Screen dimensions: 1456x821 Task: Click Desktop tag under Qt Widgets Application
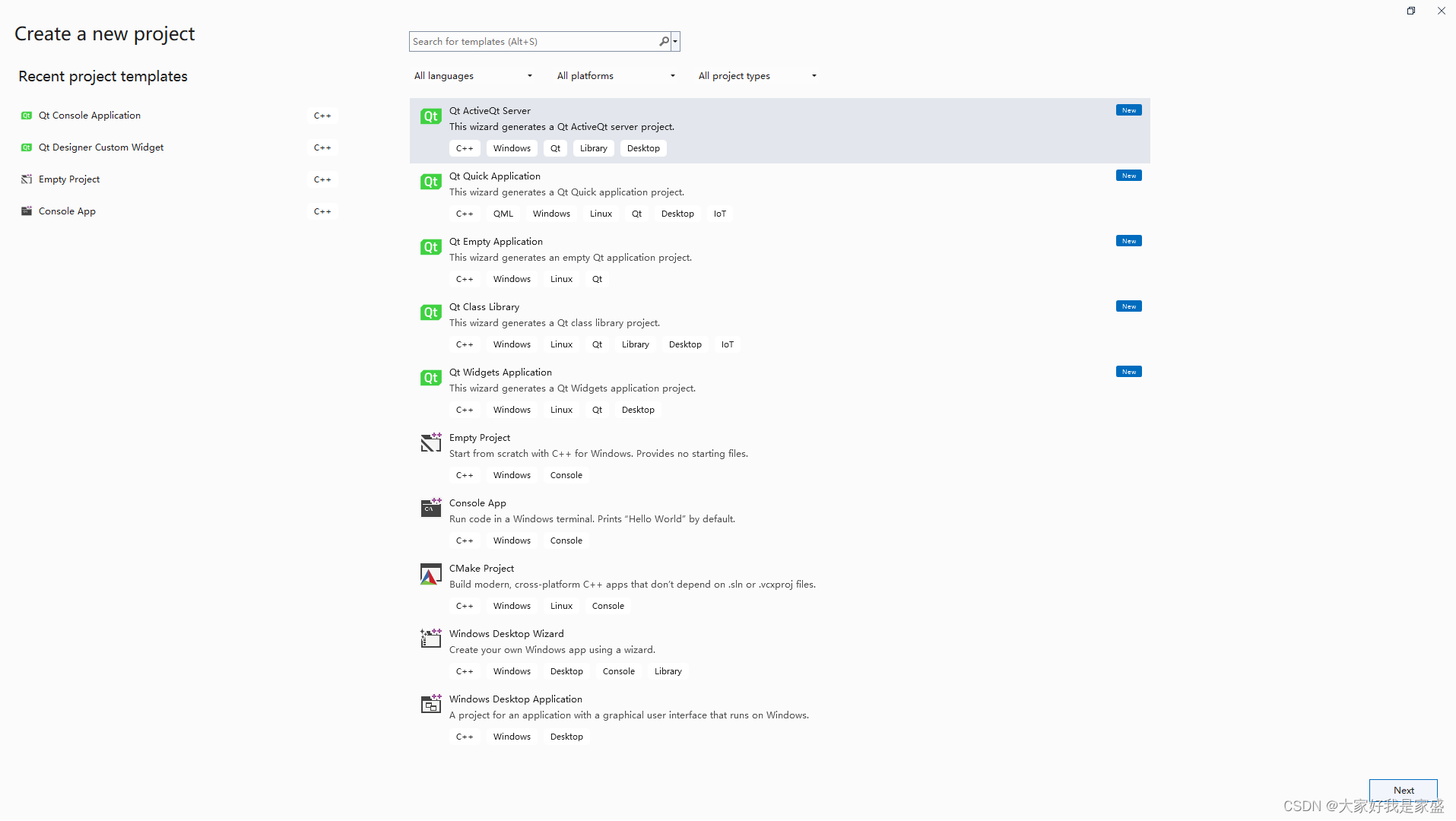click(638, 410)
